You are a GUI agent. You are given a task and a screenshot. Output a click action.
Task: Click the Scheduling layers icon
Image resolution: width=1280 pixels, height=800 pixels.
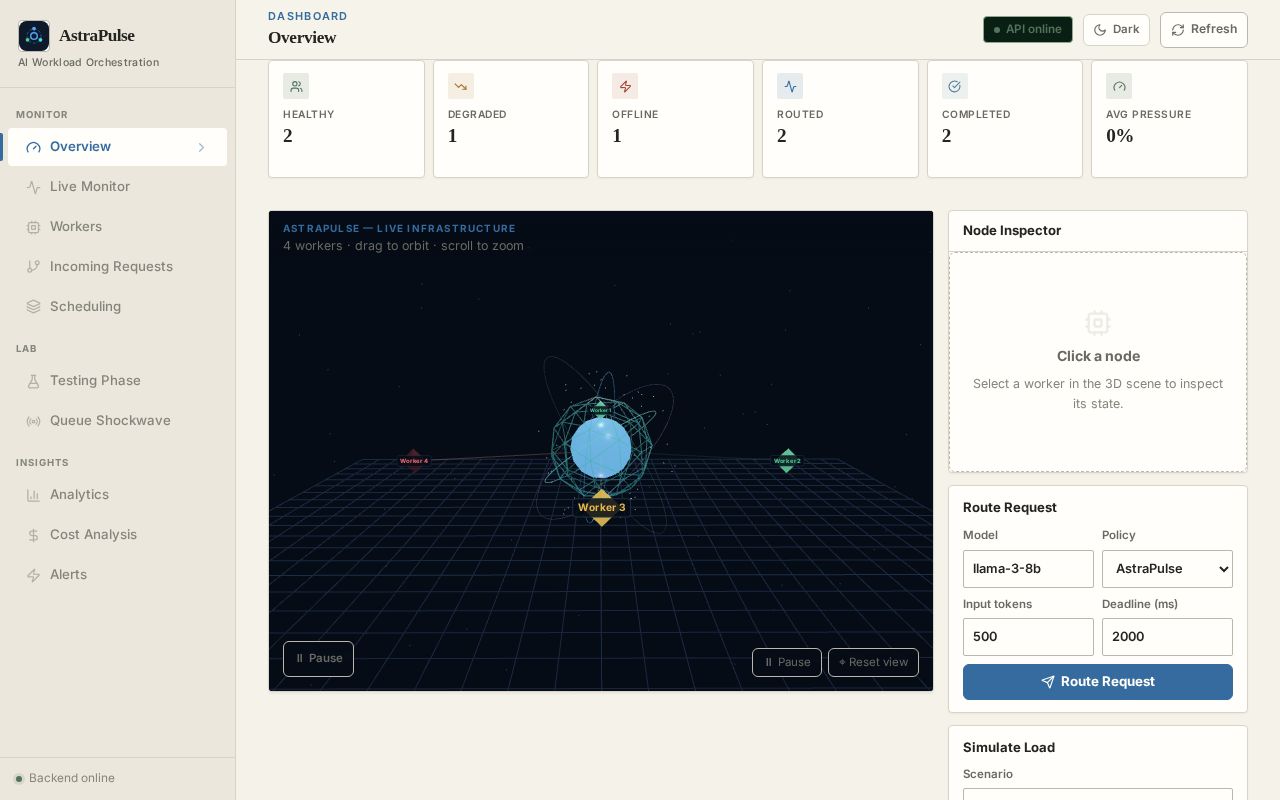point(33,307)
